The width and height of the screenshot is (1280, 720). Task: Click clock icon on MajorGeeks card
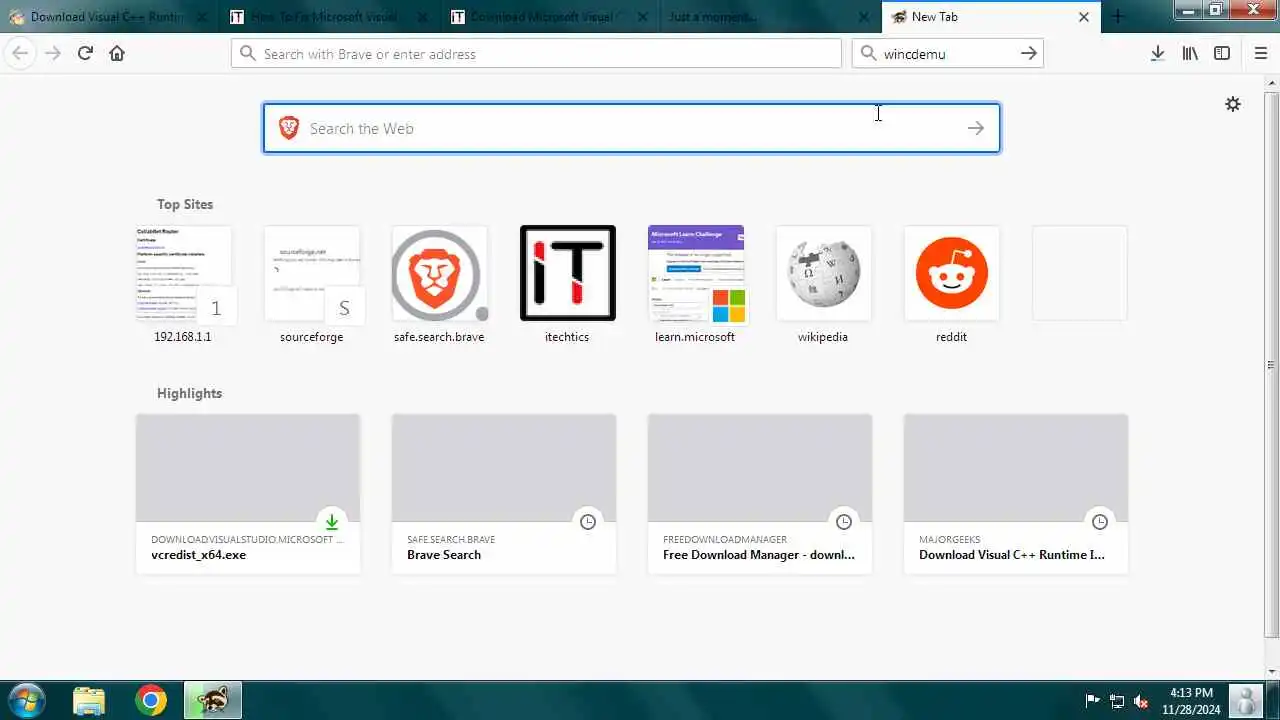click(1100, 522)
